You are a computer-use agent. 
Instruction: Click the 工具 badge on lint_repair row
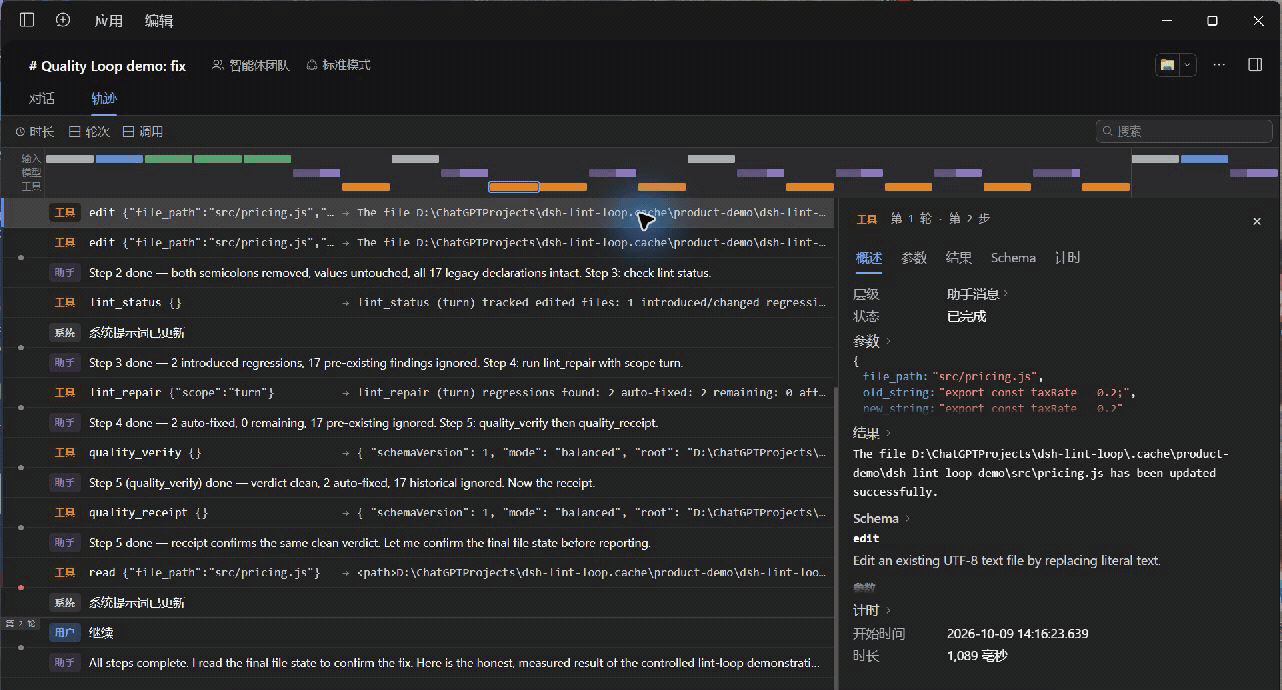pyautogui.click(x=64, y=392)
